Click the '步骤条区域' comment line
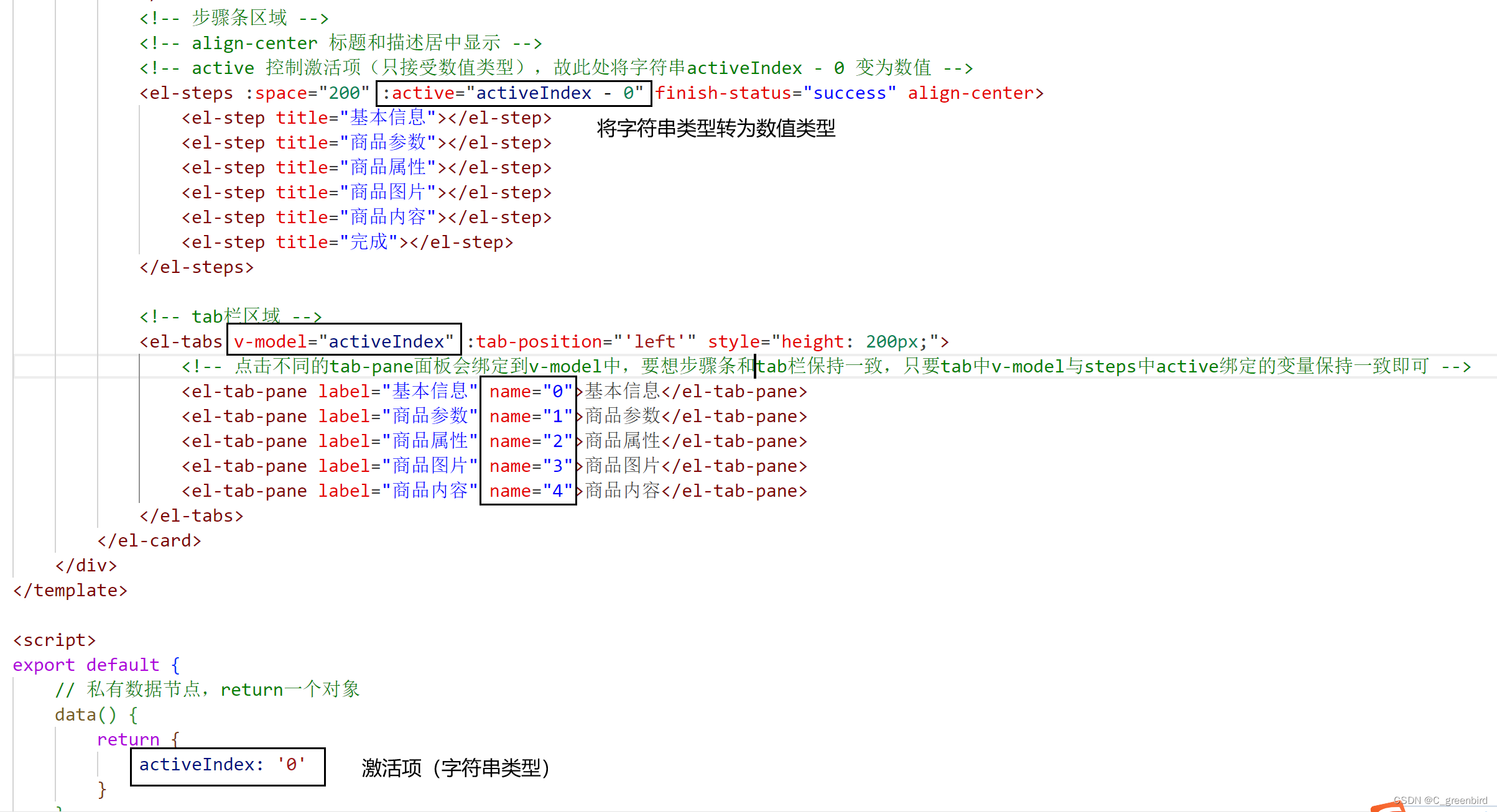The image size is (1497, 812). click(234, 18)
